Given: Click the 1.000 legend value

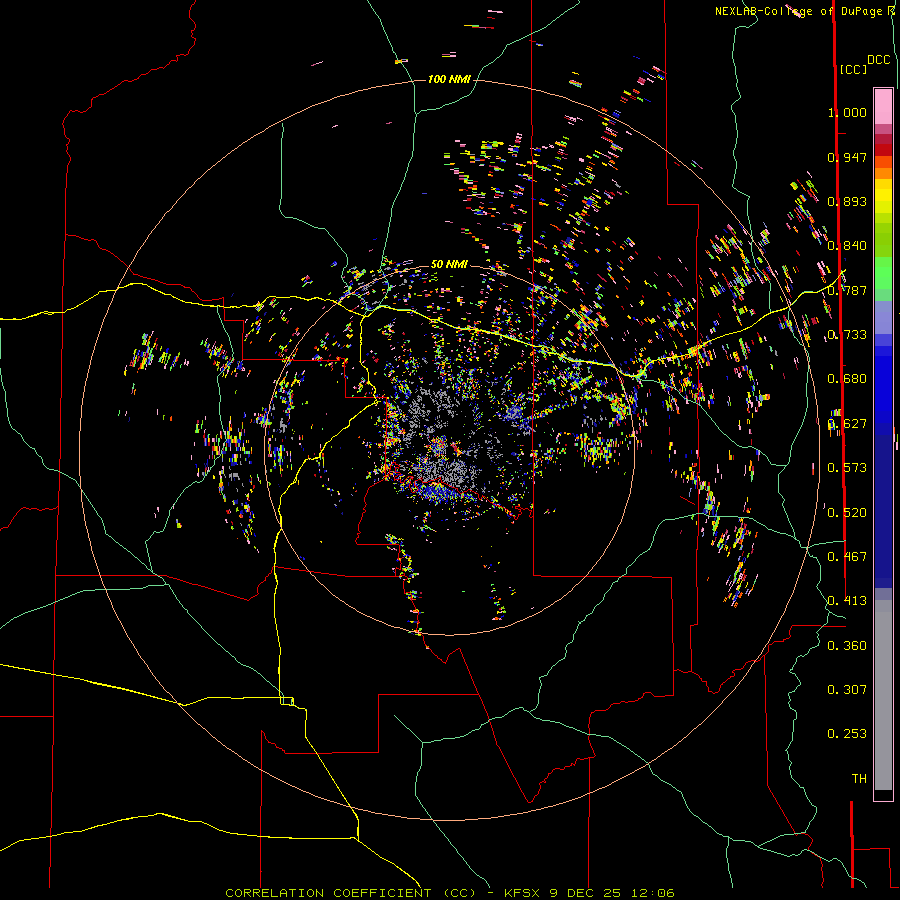Looking at the screenshot, I should coord(847,112).
